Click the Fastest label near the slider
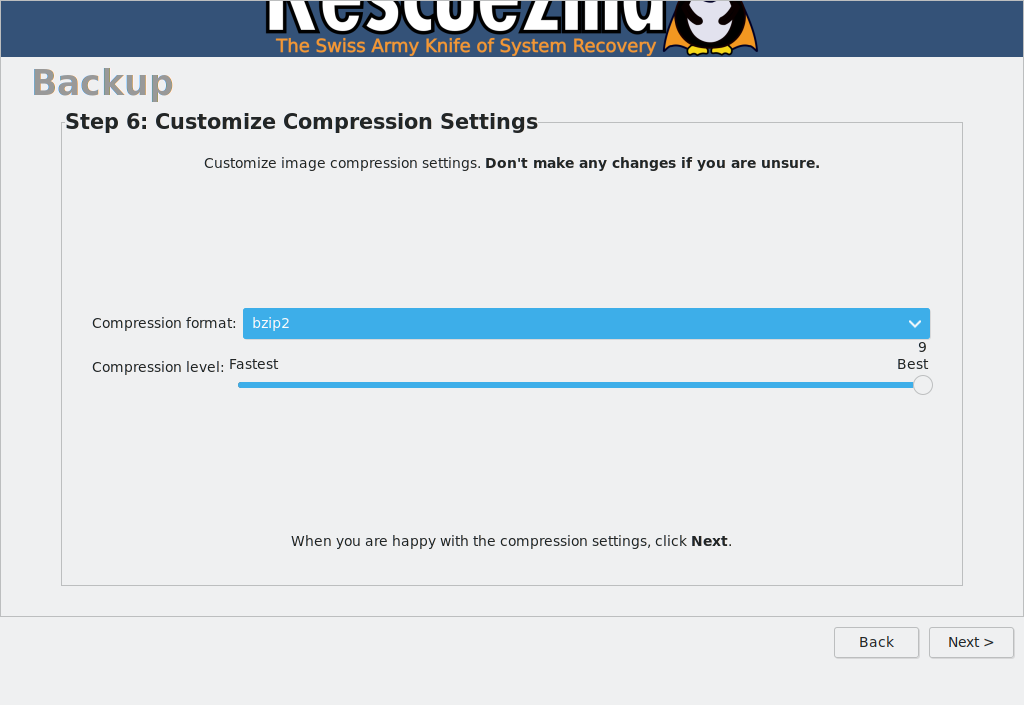 (253, 363)
